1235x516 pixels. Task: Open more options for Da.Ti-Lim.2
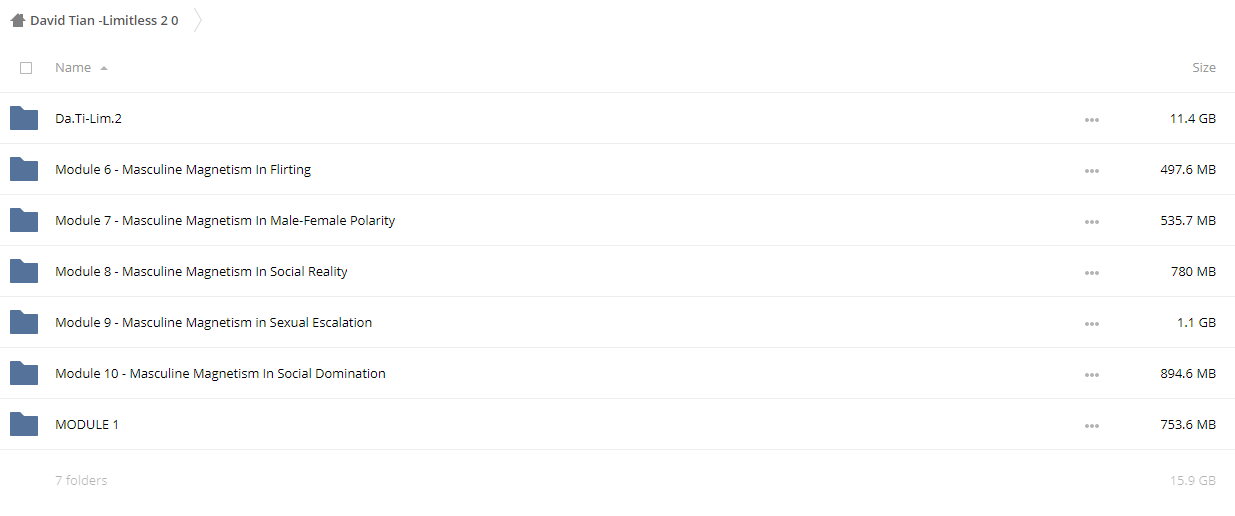[x=1091, y=119]
